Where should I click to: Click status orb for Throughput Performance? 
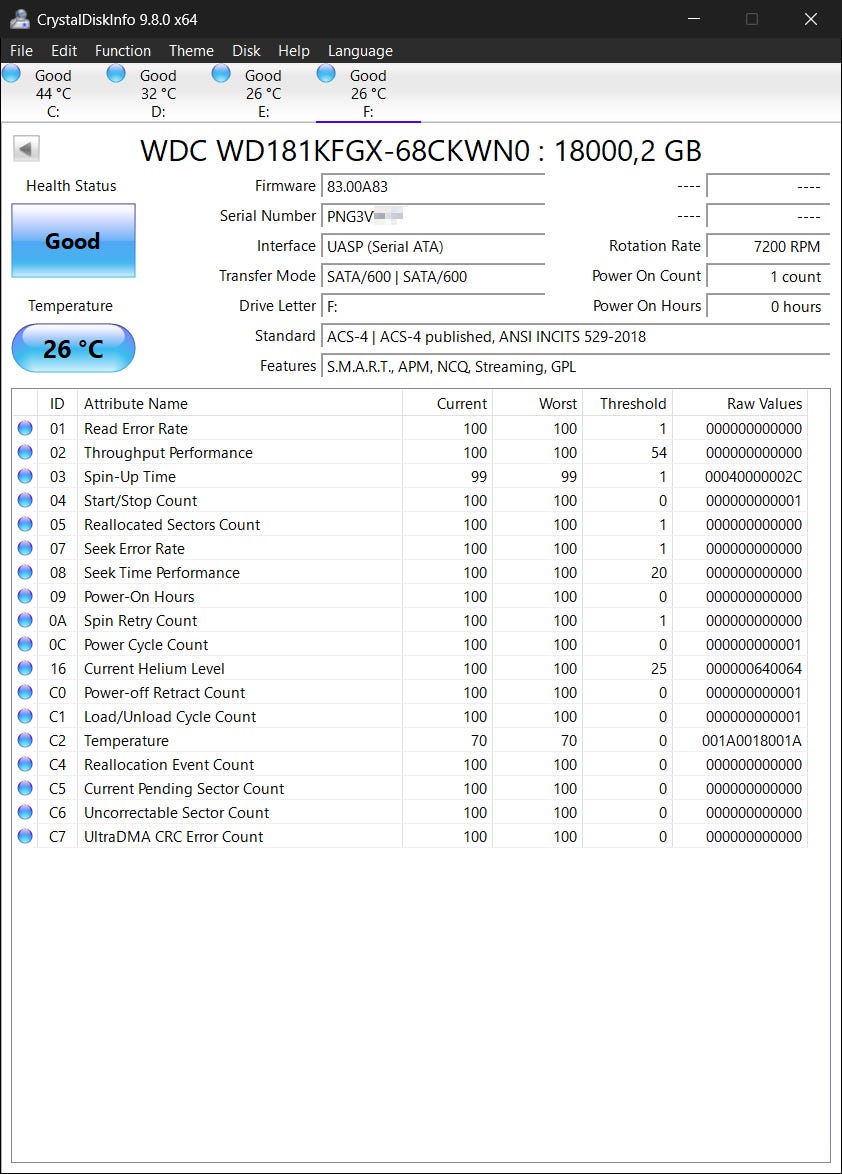pyautogui.click(x=25, y=452)
